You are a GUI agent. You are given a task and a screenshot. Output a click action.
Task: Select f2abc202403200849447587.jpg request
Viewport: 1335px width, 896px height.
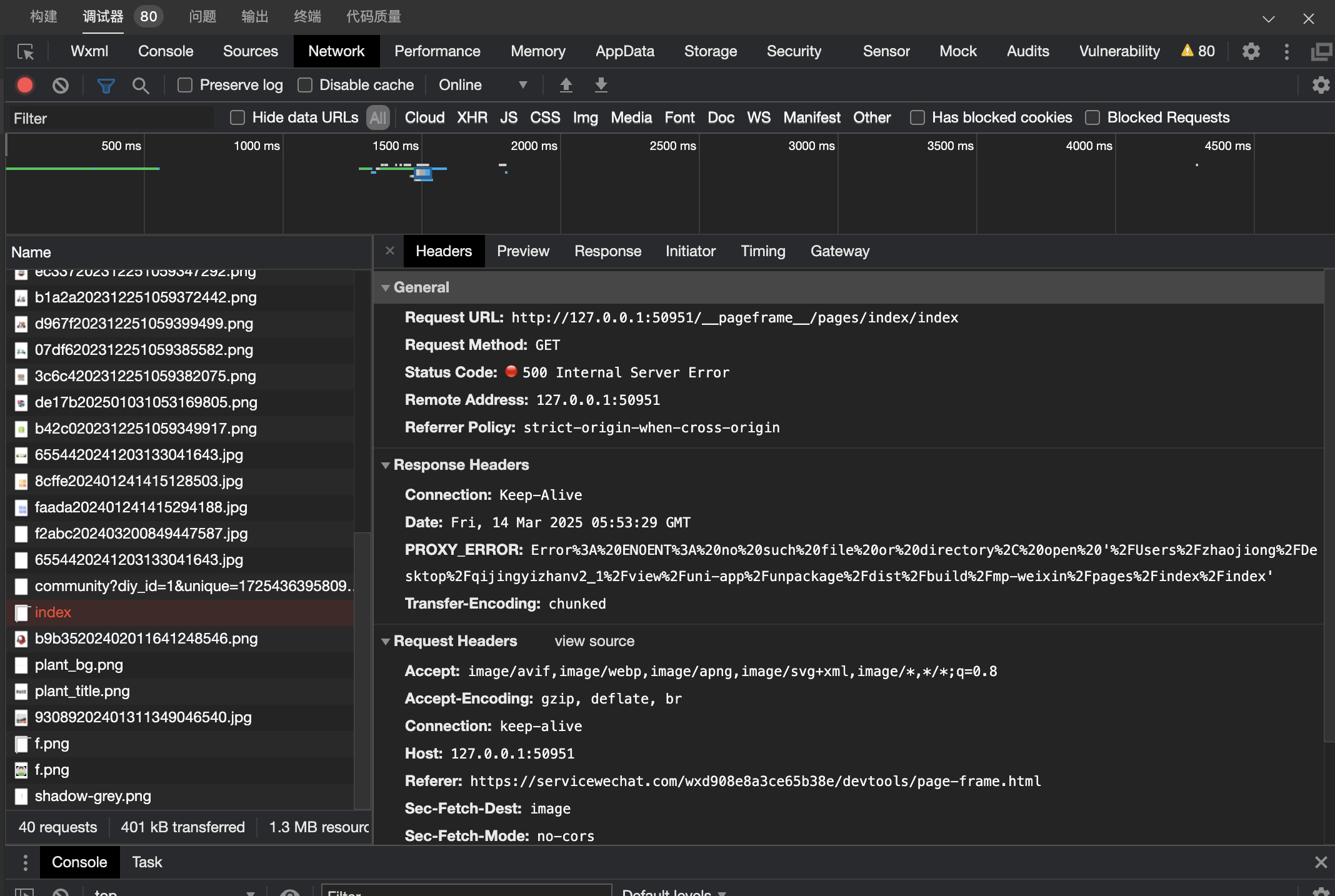[x=181, y=534]
